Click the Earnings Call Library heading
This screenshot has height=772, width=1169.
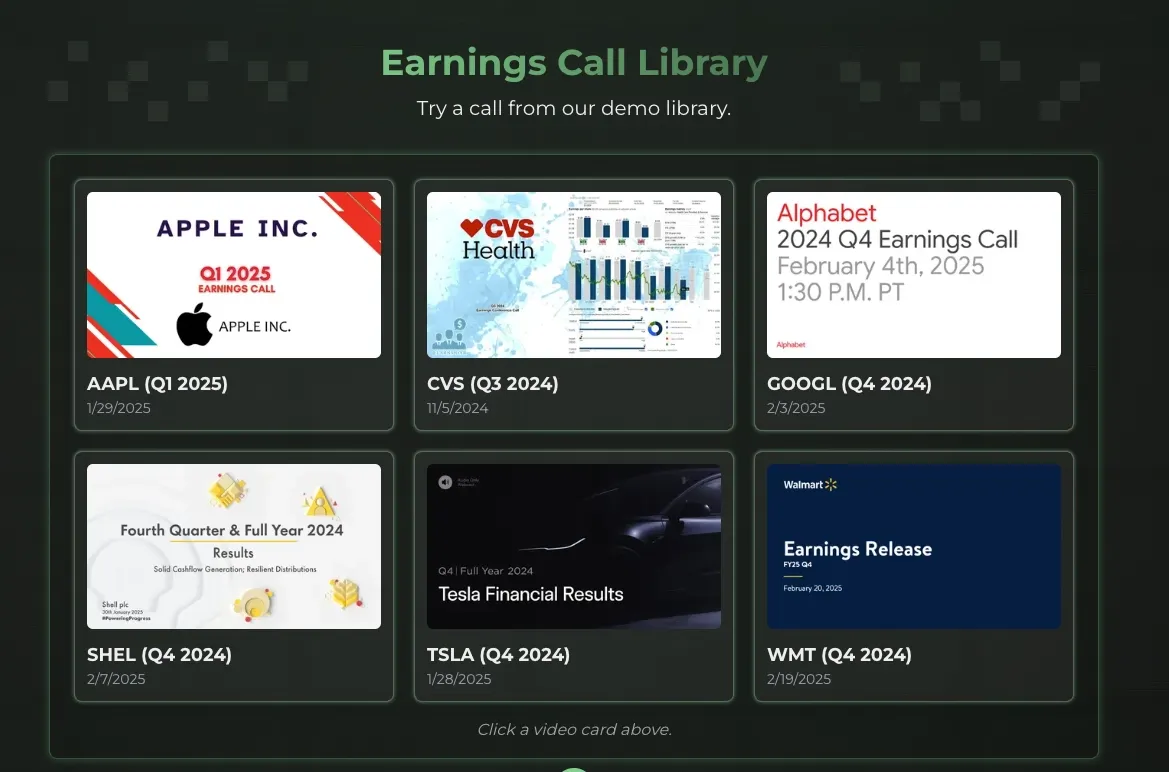[x=573, y=62]
